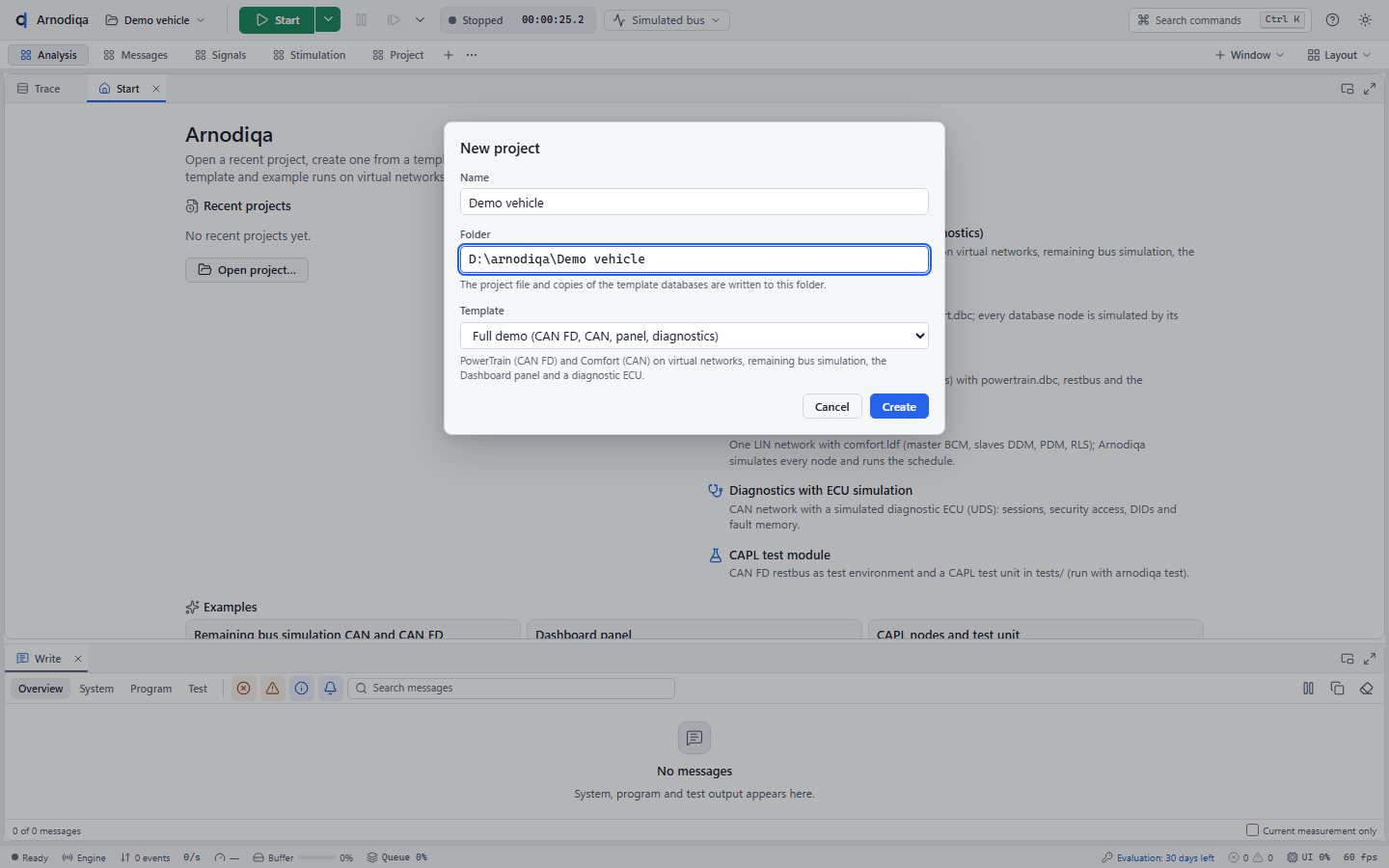Cancel the New project dialog
The width and height of the screenshot is (1389, 868).
tap(831, 406)
